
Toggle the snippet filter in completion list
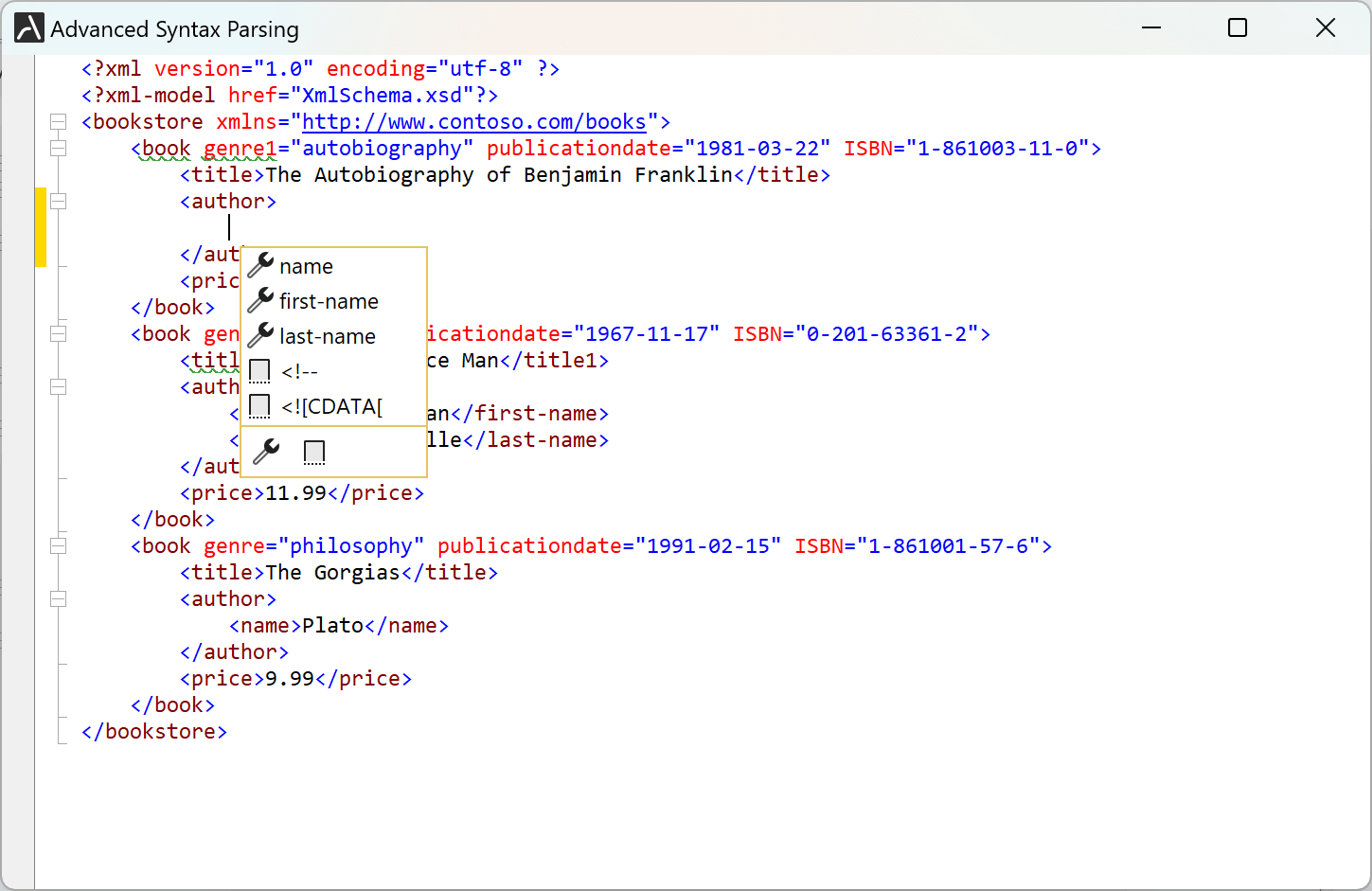click(314, 453)
